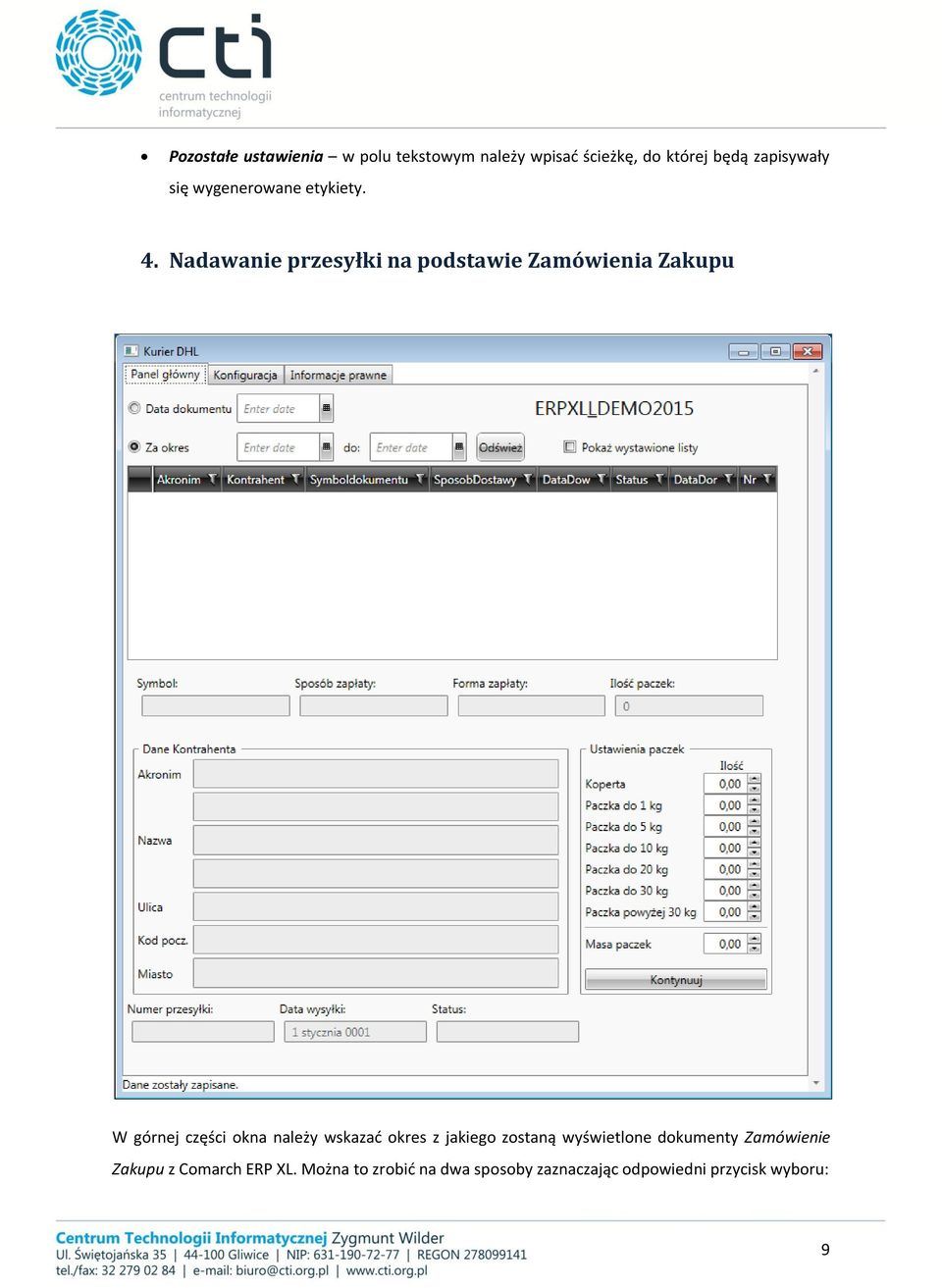
Task: Click the filter icon on SposobDostawy column
Action: 528,480
